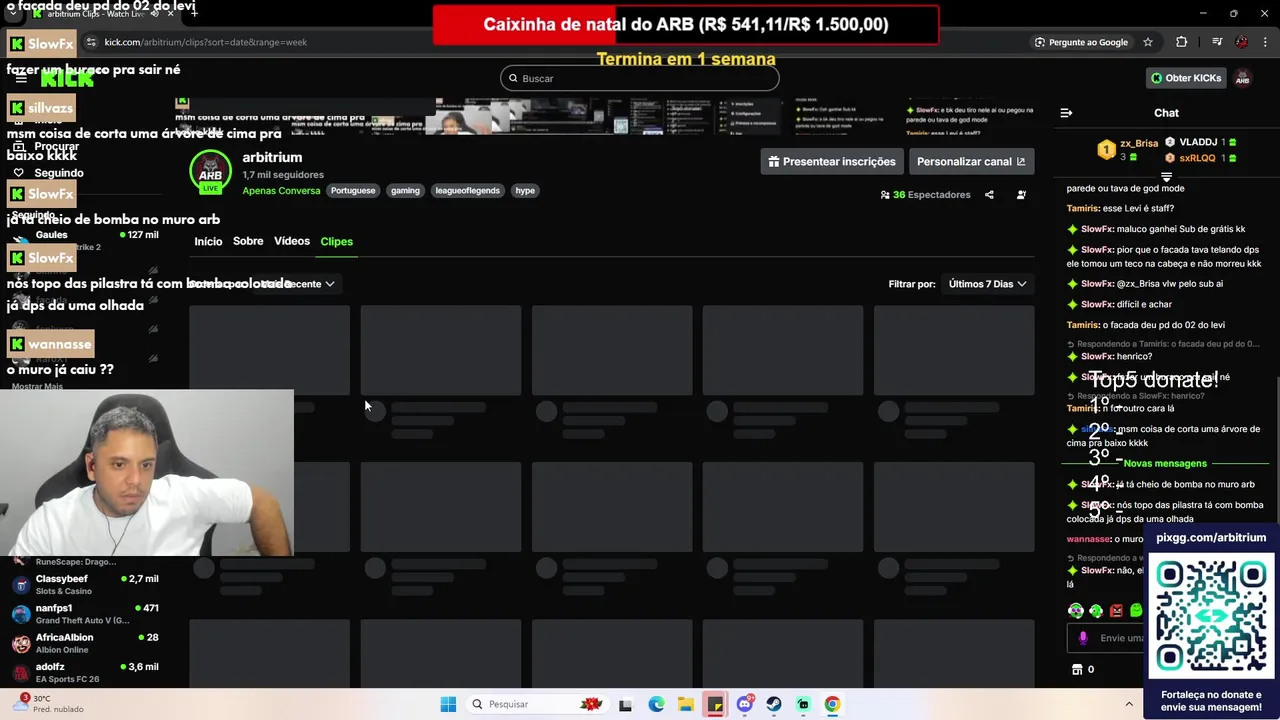Click the Kick logo

click(66, 78)
